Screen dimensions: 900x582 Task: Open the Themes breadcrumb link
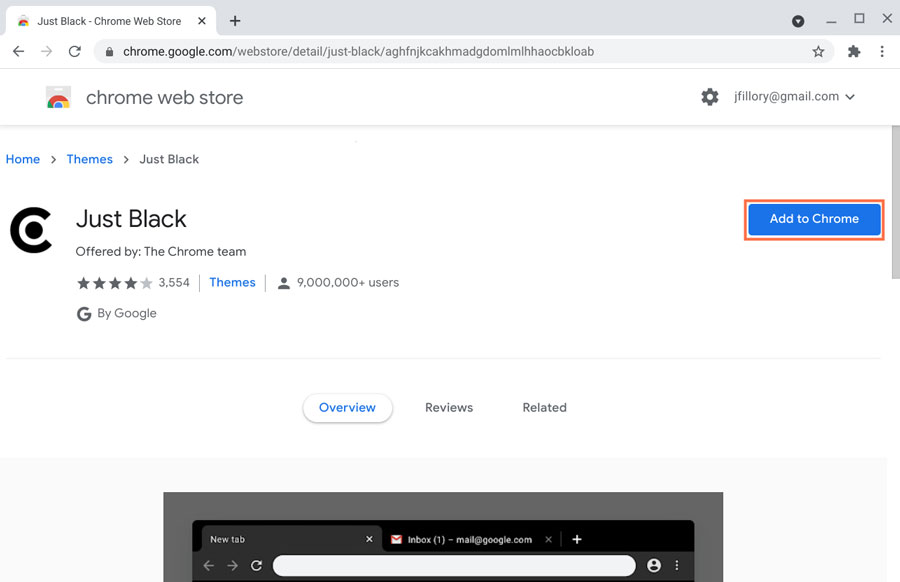(x=89, y=159)
